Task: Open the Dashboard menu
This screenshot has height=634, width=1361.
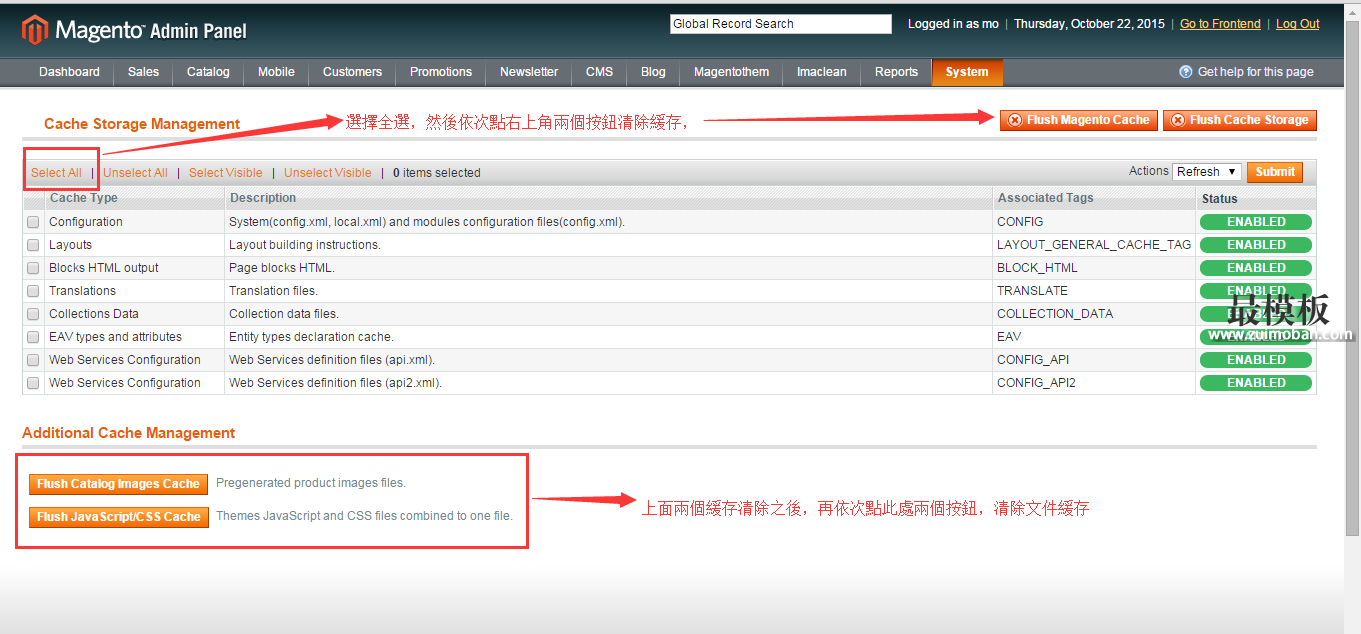Action: pyautogui.click(x=69, y=72)
